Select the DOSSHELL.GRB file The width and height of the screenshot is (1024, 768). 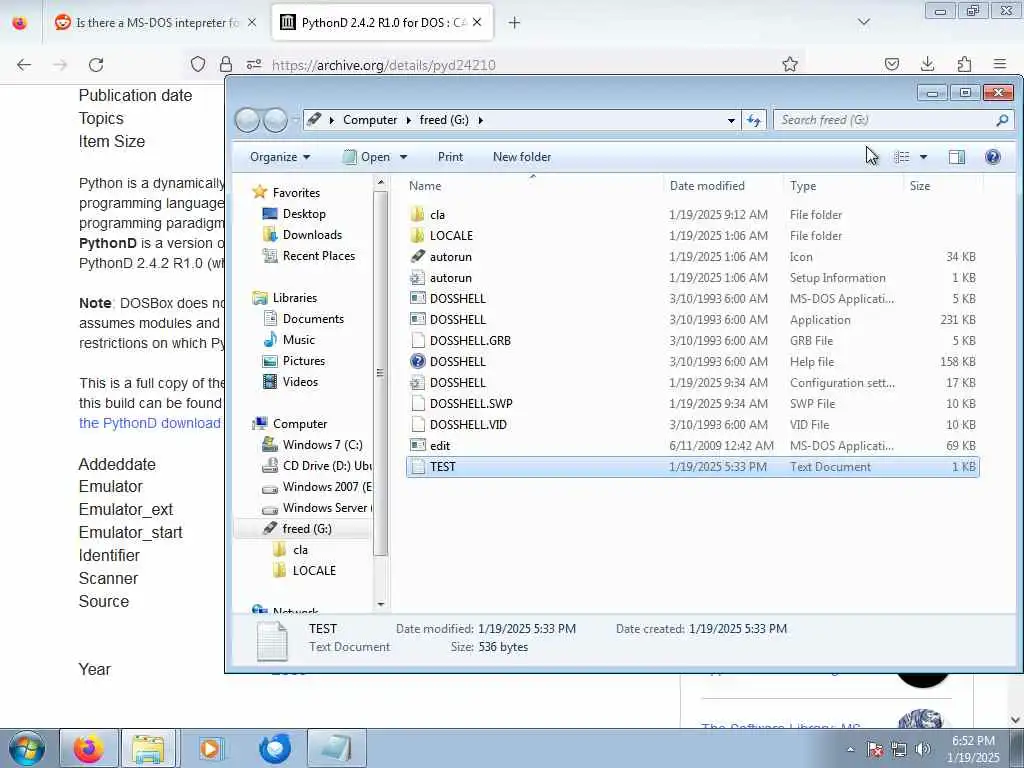point(692,341)
